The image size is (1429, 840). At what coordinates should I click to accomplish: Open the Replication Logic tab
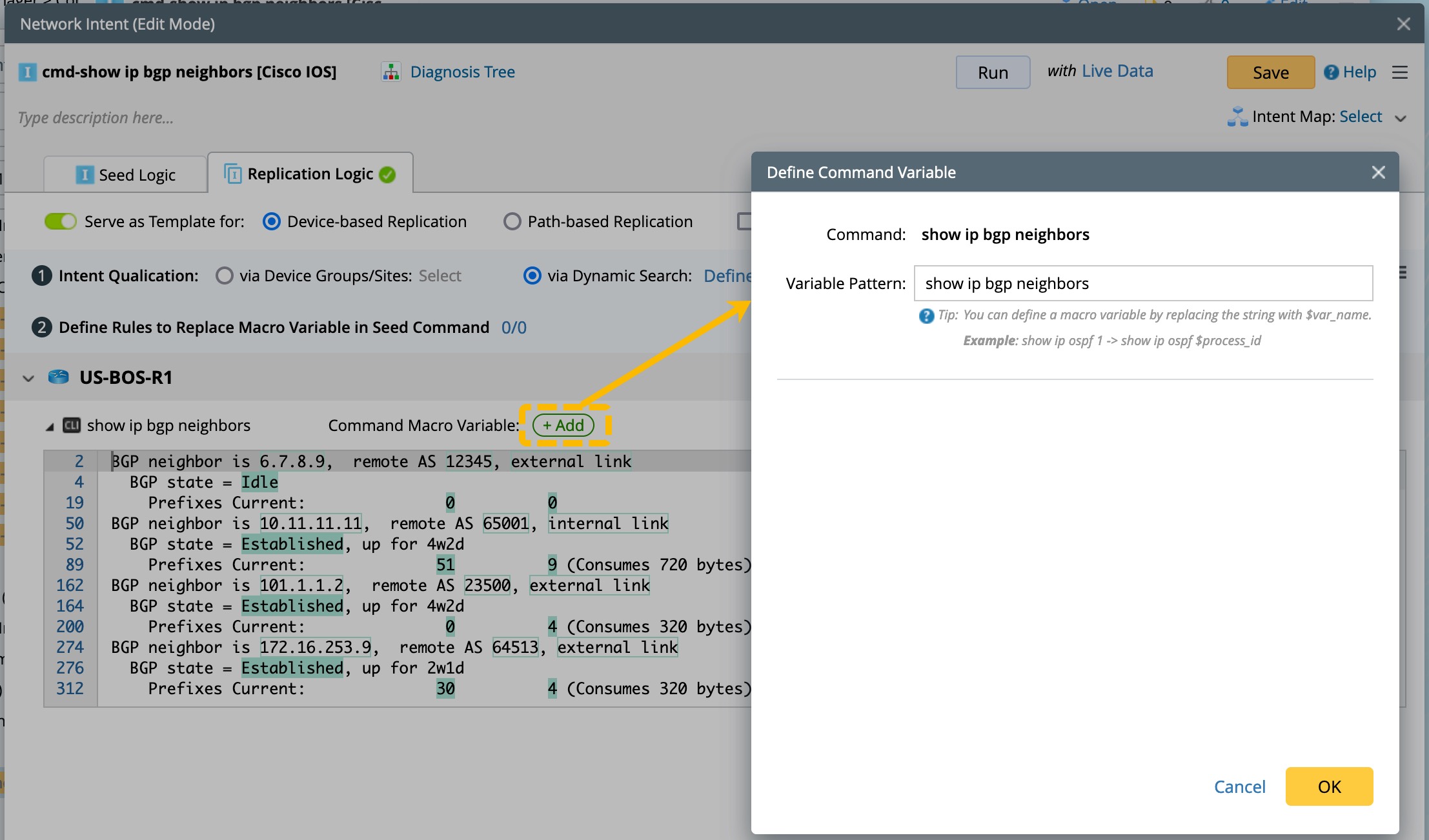click(310, 174)
